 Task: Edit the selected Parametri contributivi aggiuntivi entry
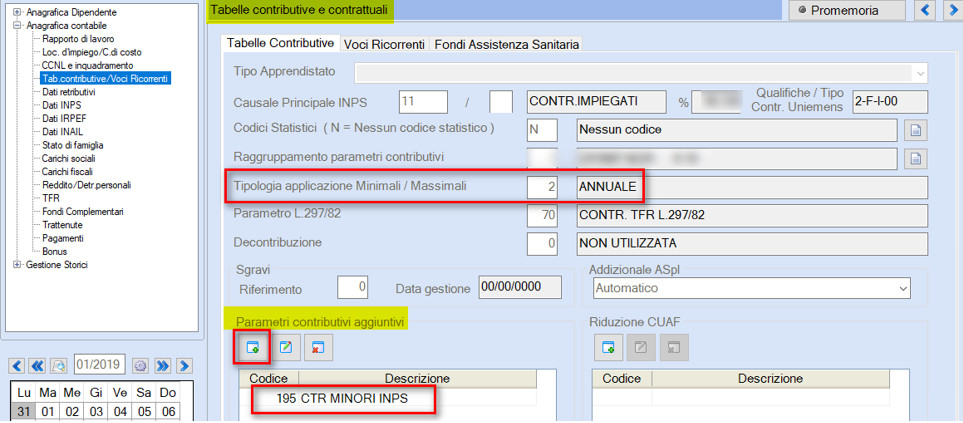pyautogui.click(x=286, y=347)
